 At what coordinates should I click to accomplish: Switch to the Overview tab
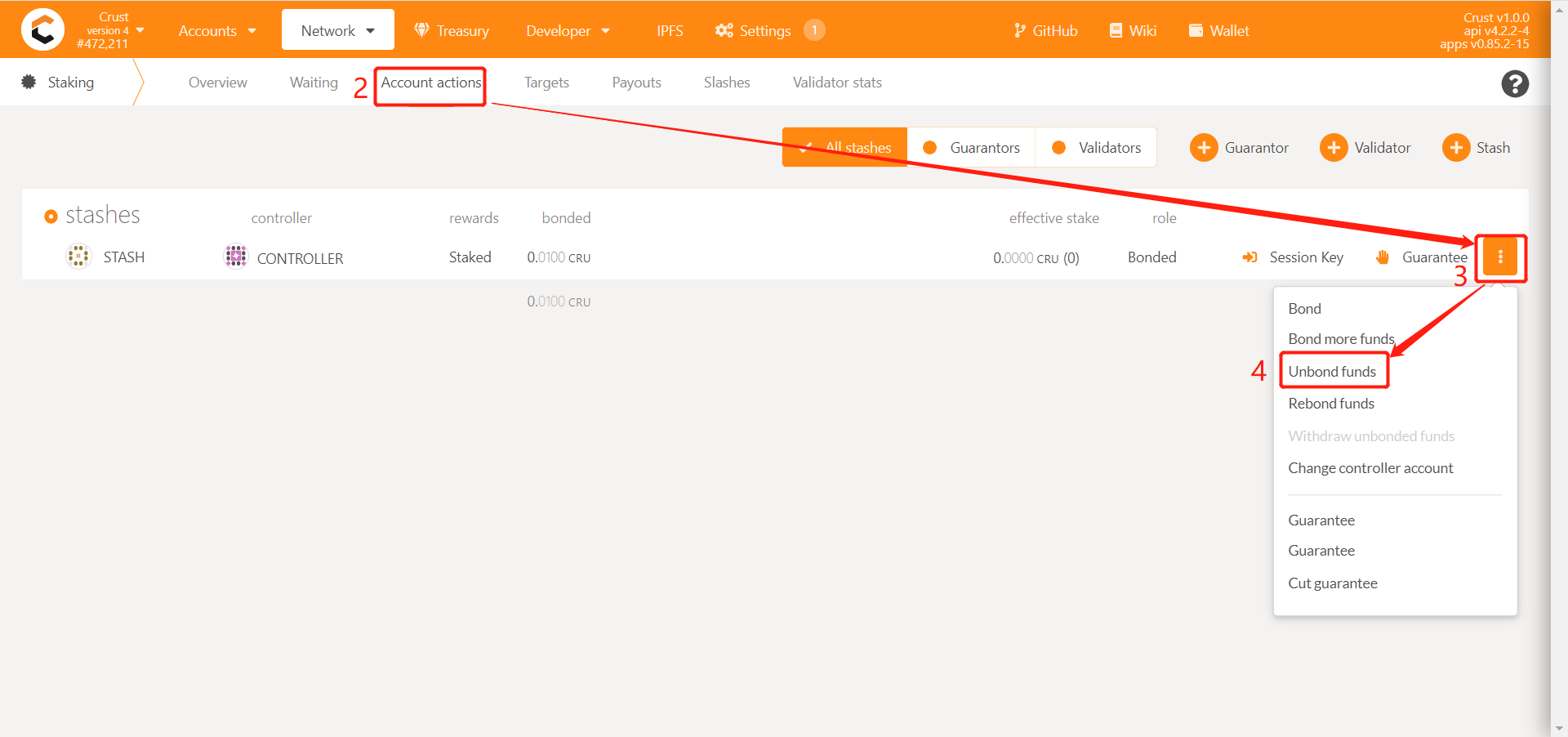click(x=217, y=83)
